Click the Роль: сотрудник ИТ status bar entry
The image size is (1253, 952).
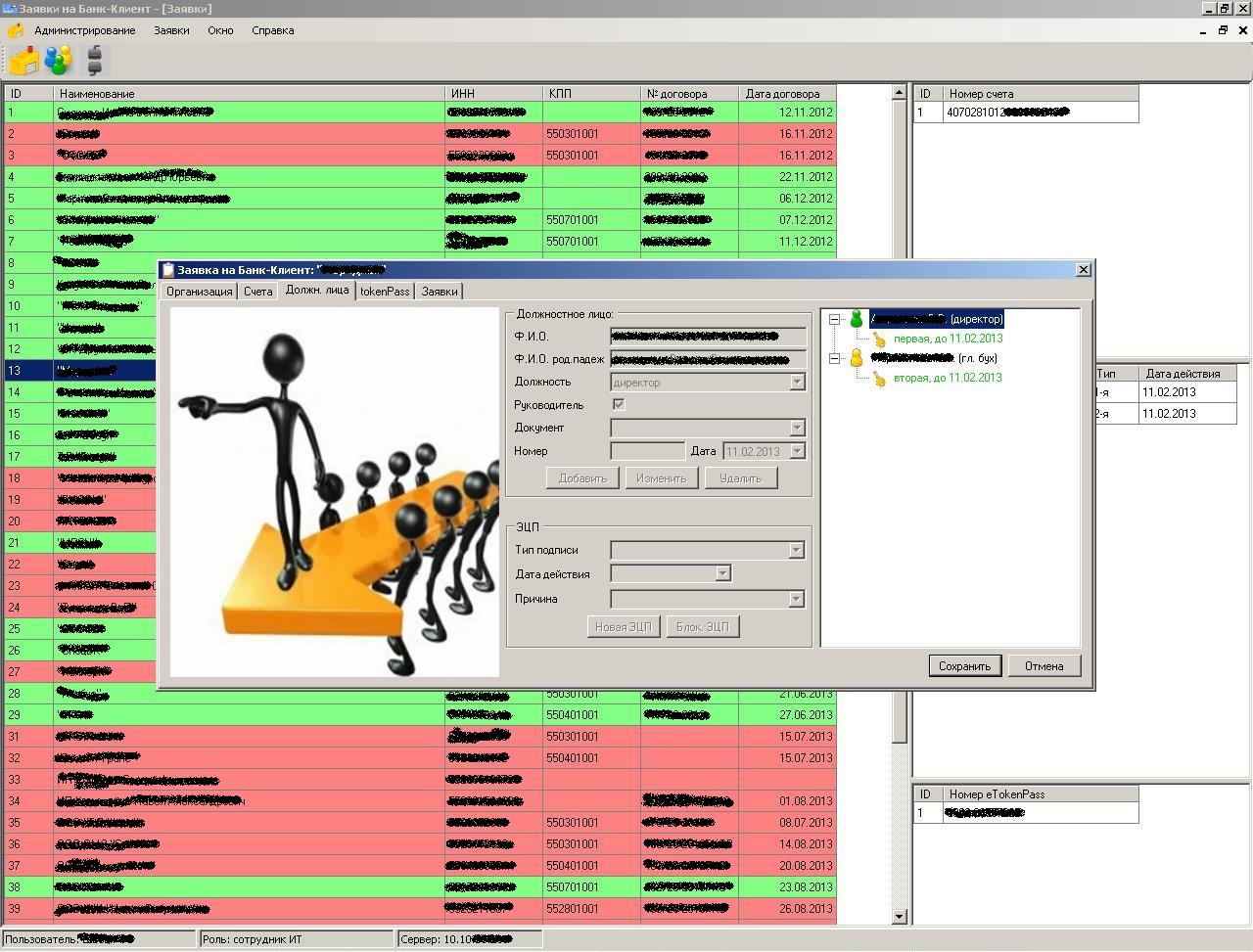tap(297, 939)
